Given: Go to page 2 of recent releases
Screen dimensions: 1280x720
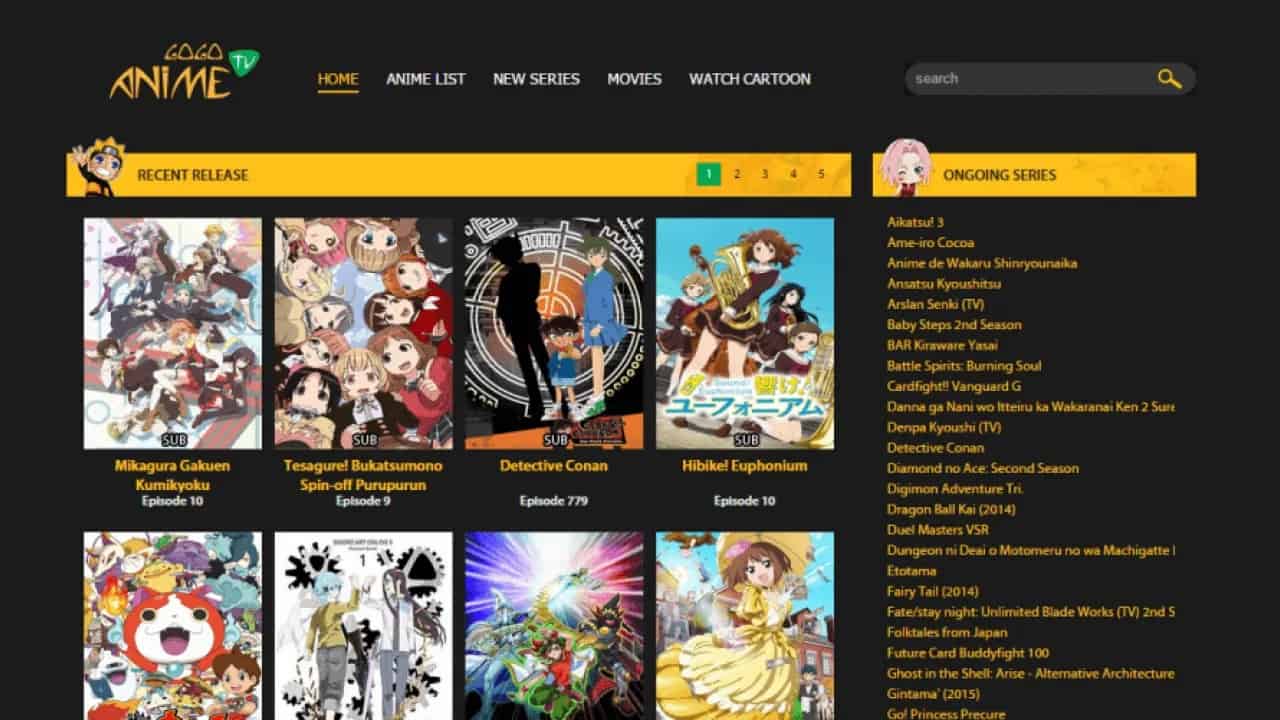Looking at the screenshot, I should point(737,174).
